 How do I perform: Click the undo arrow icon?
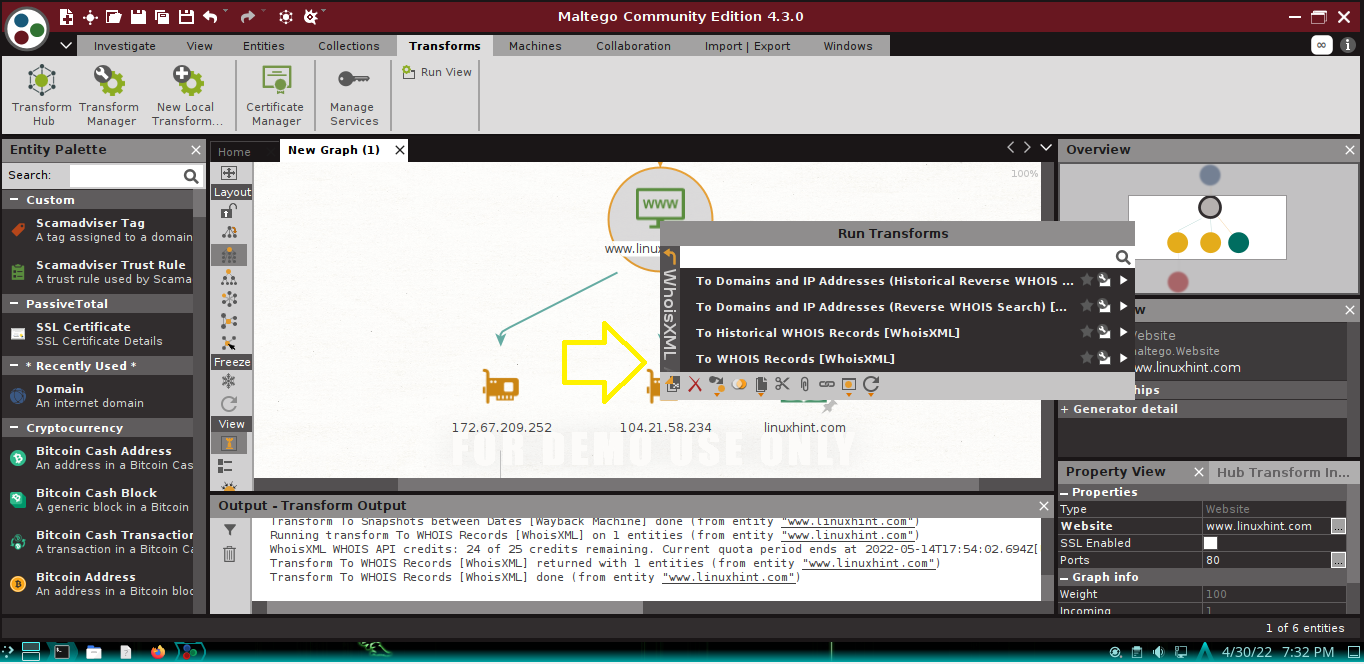click(x=210, y=16)
